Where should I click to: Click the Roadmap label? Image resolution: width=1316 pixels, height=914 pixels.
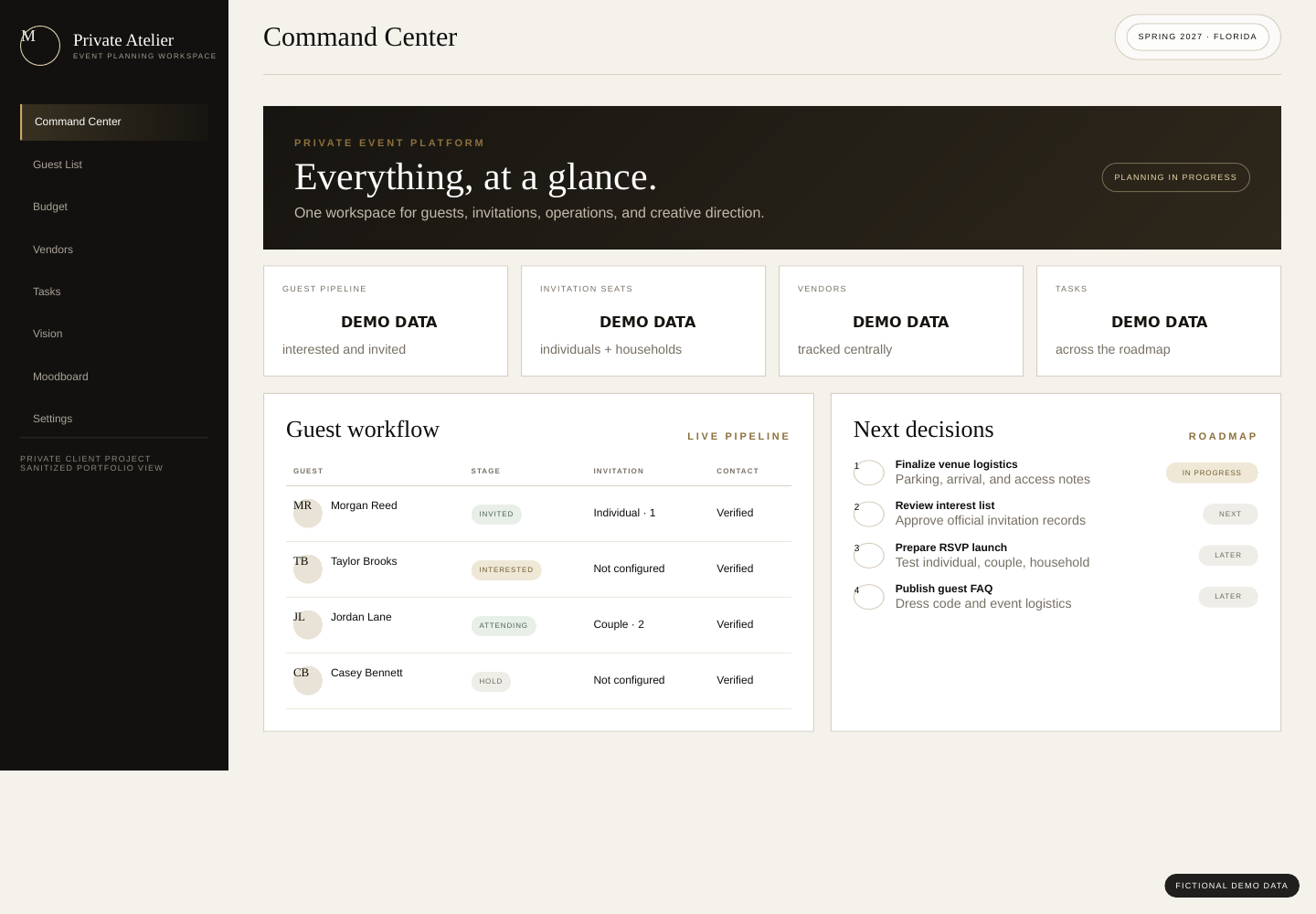[1223, 436]
